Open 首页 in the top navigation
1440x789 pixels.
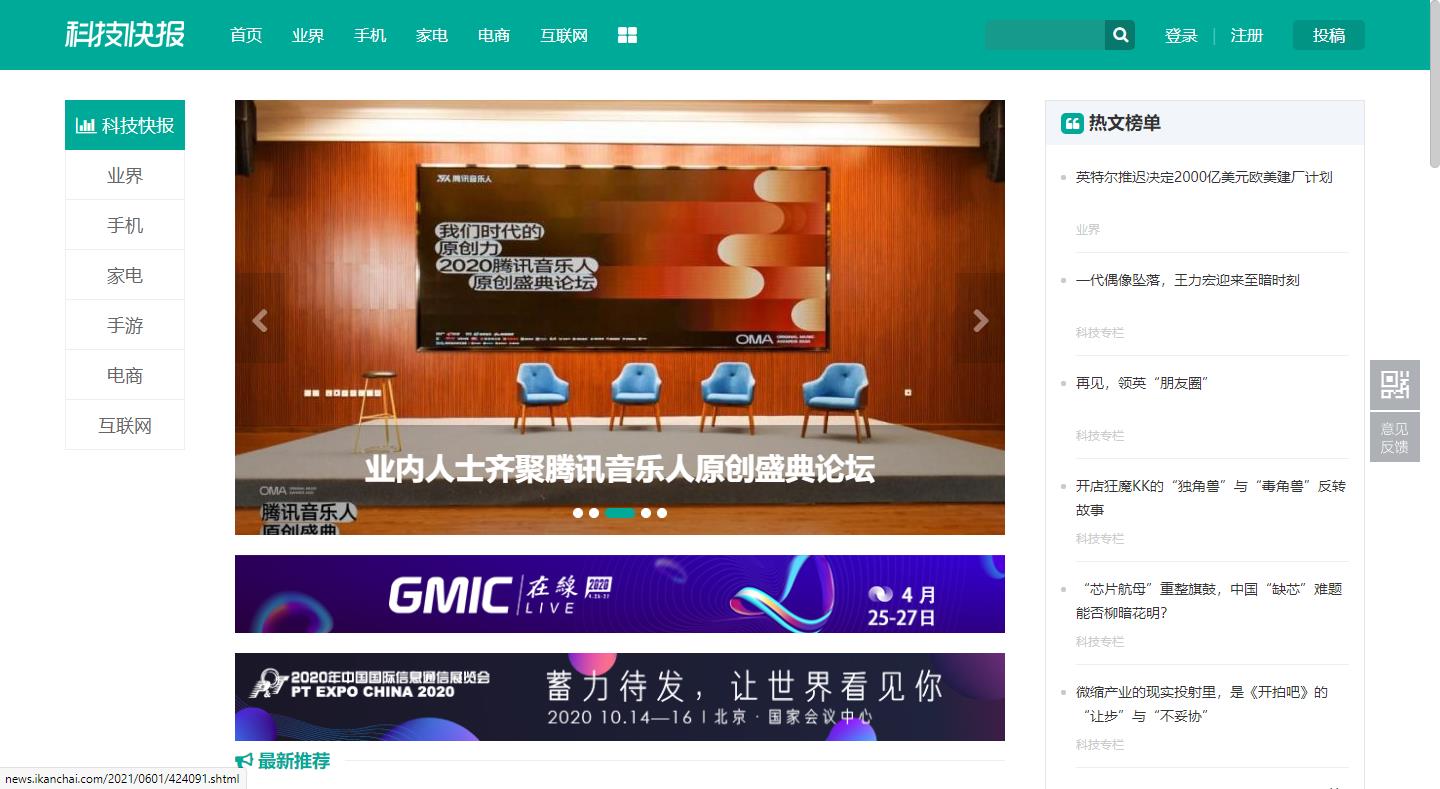click(246, 35)
